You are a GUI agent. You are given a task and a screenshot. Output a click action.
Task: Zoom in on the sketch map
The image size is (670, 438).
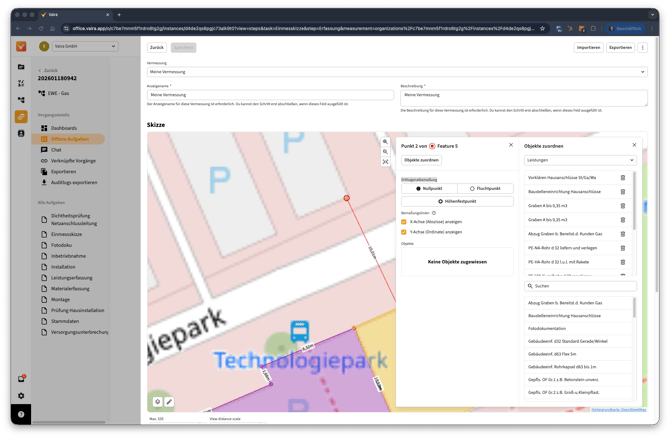pos(385,142)
